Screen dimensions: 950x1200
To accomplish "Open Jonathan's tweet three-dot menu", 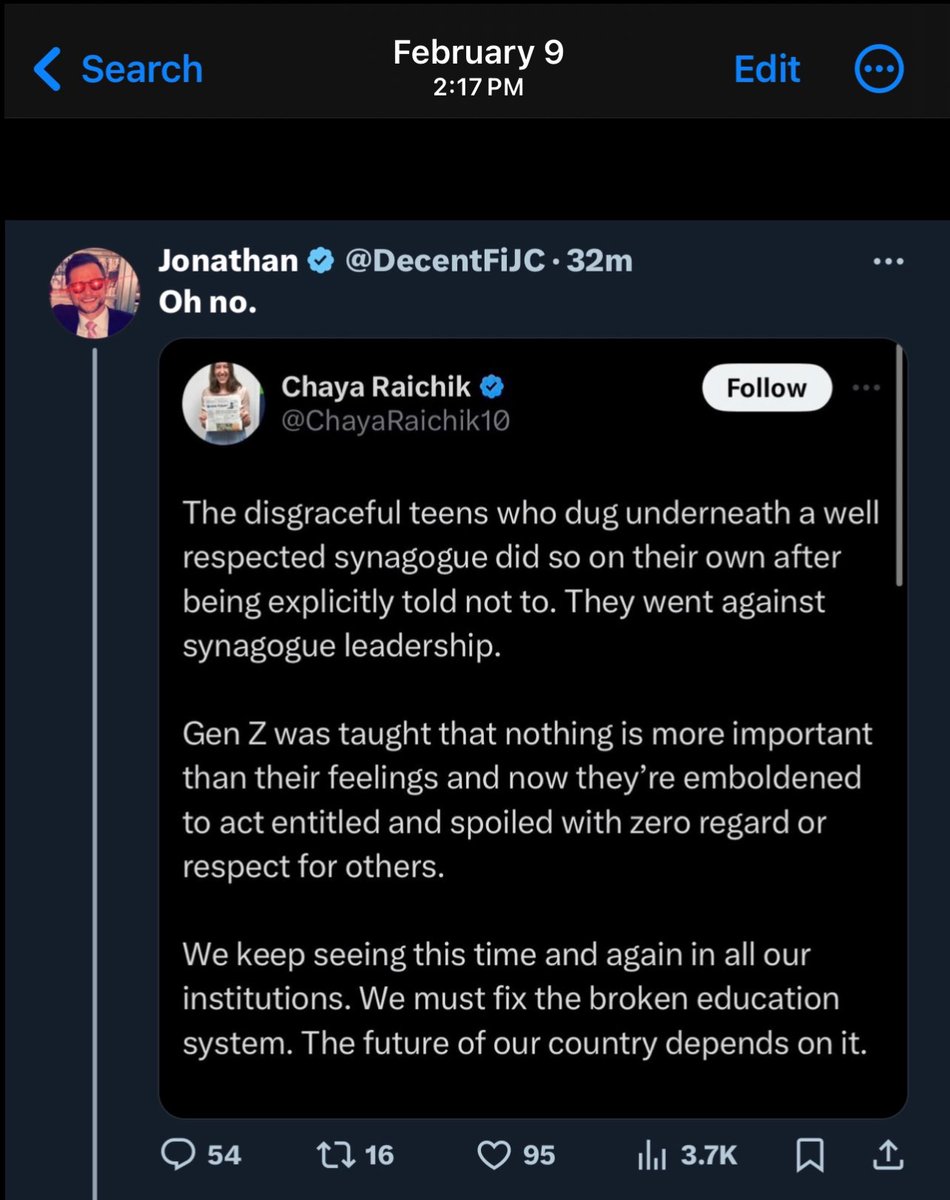I will (888, 262).
